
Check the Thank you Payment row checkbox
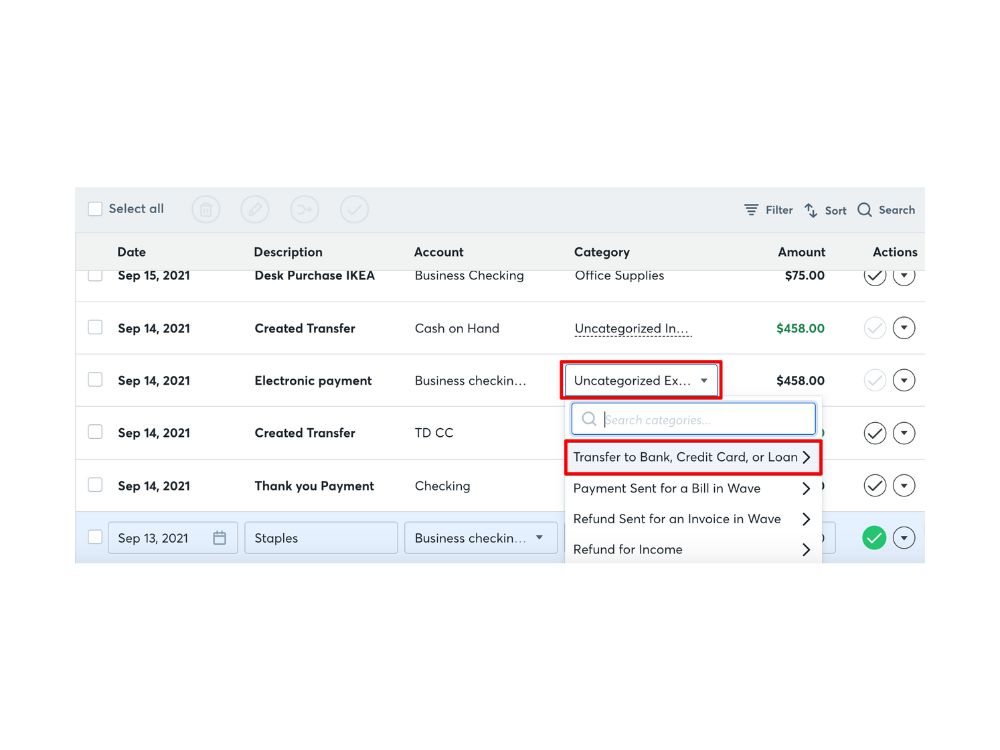point(95,485)
